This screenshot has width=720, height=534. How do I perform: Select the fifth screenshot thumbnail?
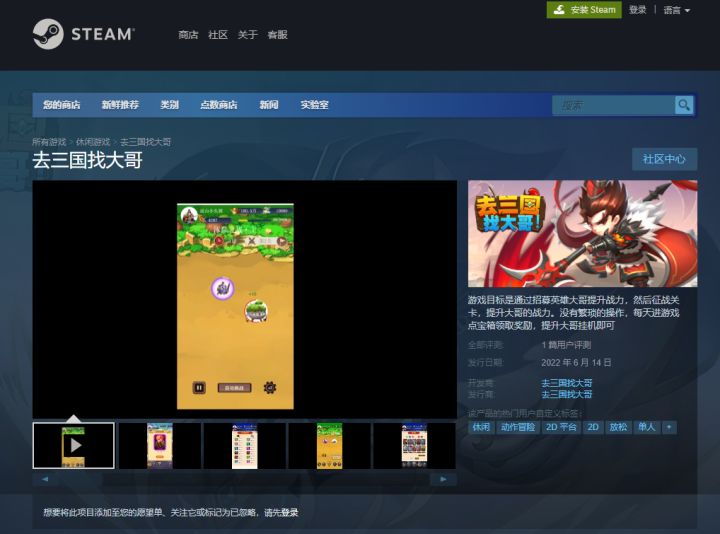coord(414,445)
